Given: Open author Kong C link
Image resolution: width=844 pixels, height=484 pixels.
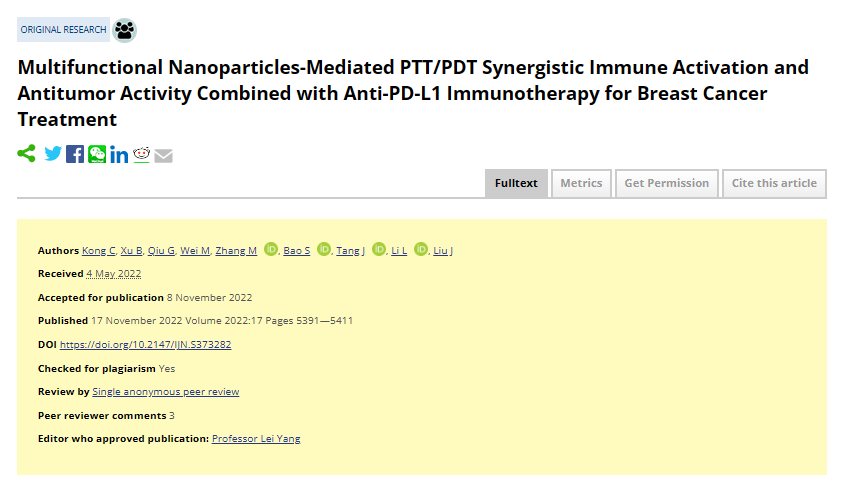Looking at the screenshot, I should click(x=99, y=250).
